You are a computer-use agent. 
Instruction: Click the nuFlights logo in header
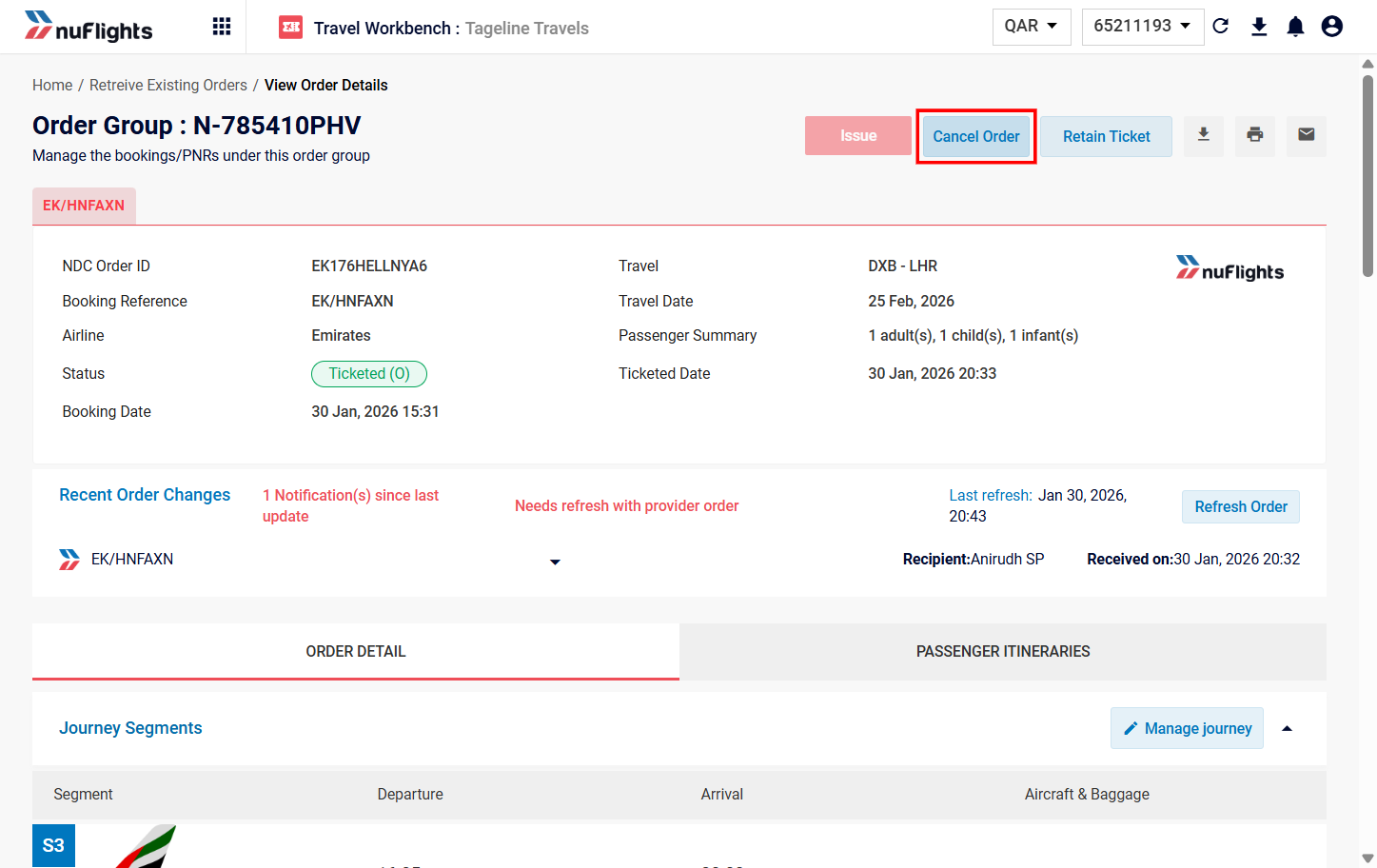[89, 28]
